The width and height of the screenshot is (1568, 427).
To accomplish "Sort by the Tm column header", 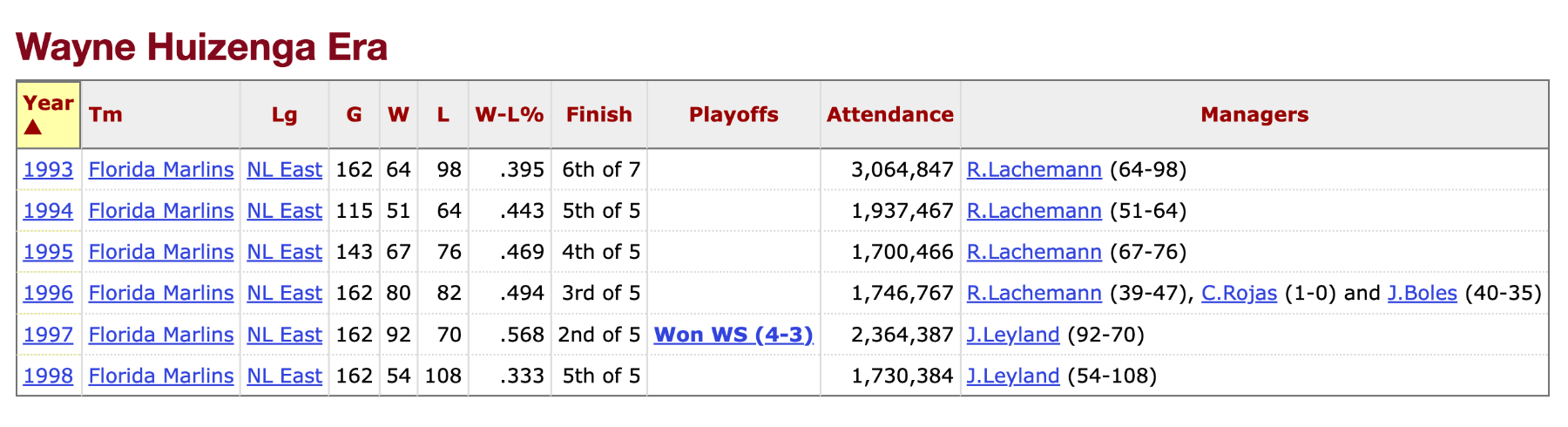I will tap(105, 115).
